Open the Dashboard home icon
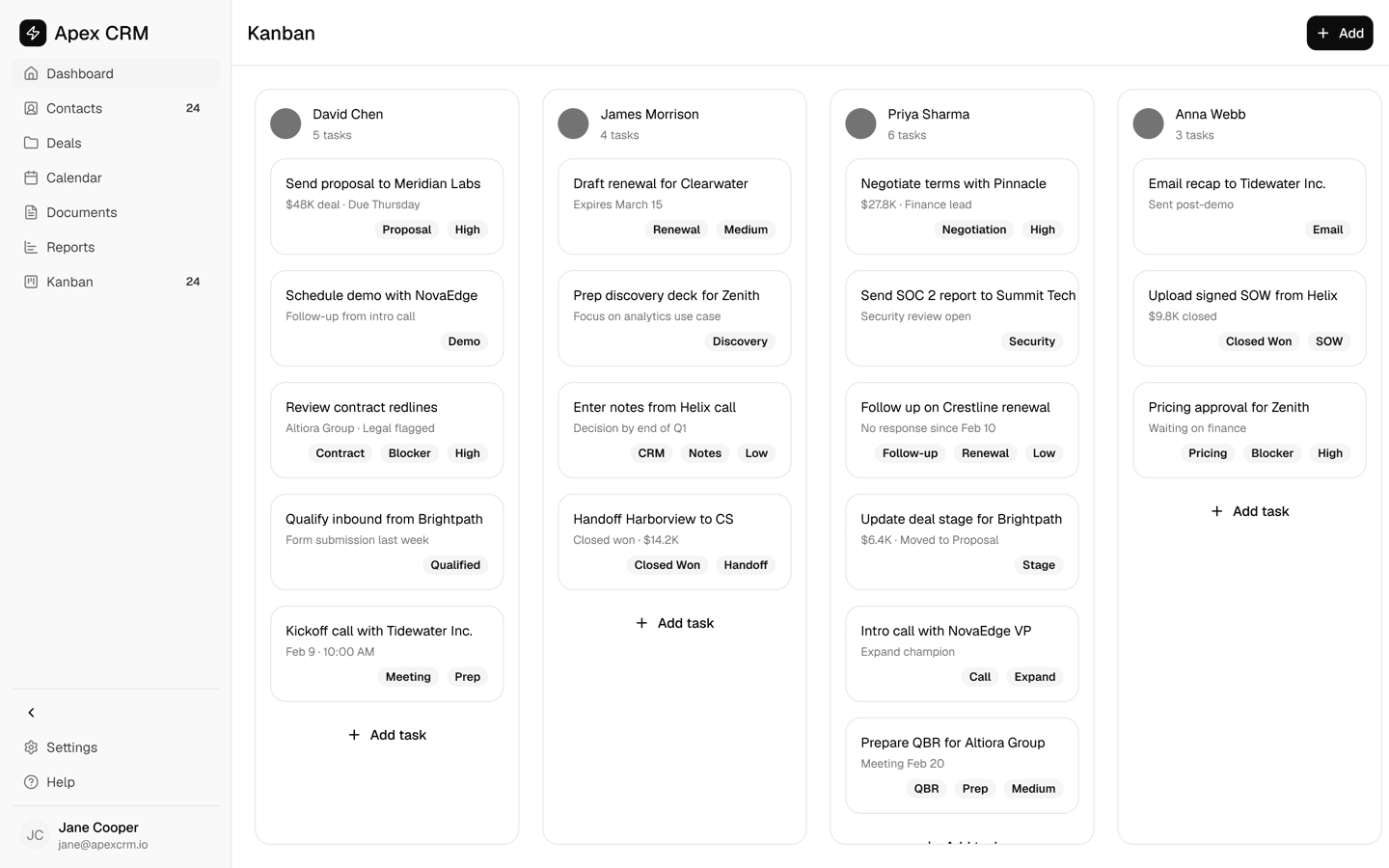Viewport: 1389px width, 868px height. [x=32, y=73]
